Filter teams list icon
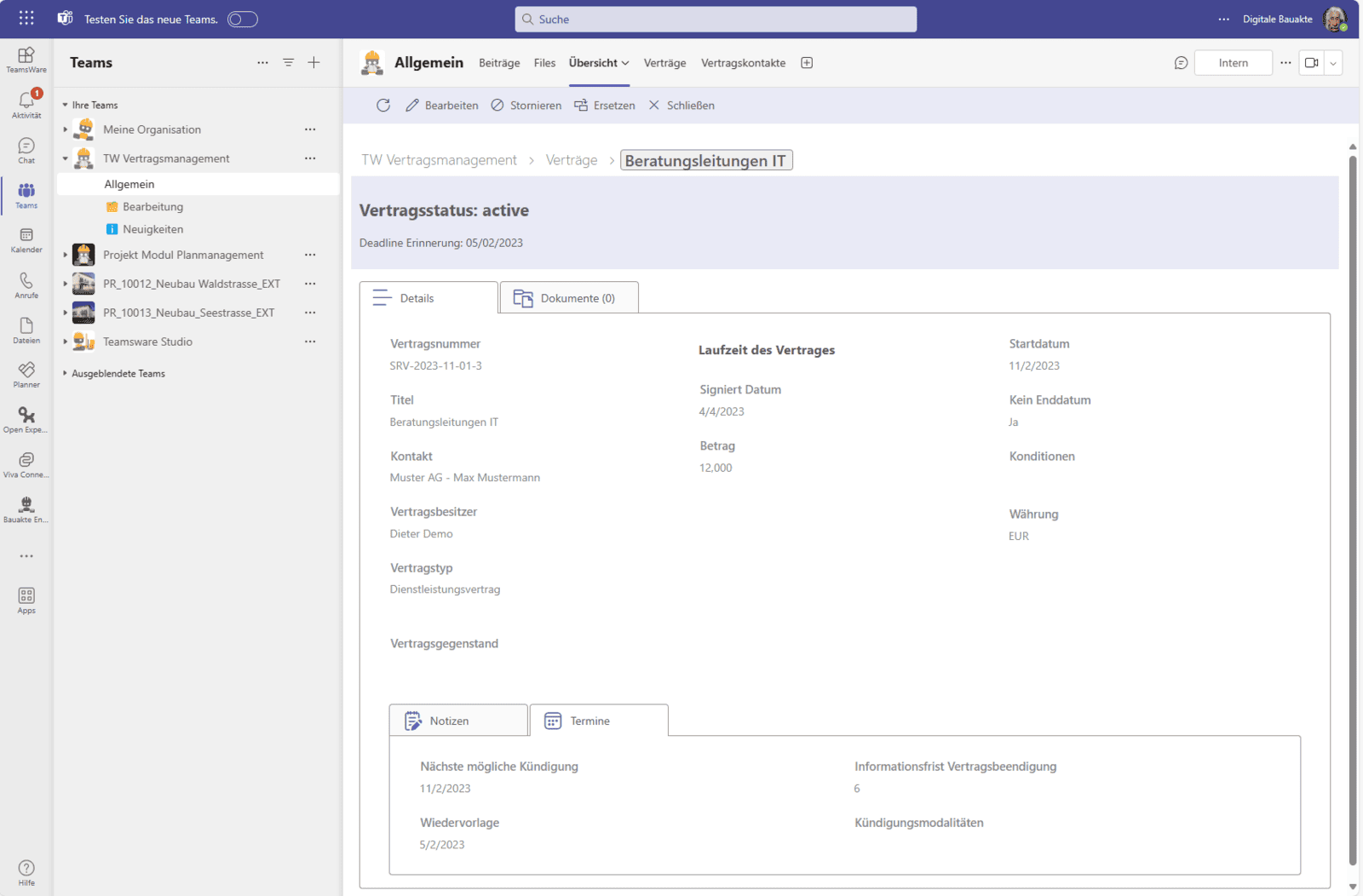 [x=289, y=63]
